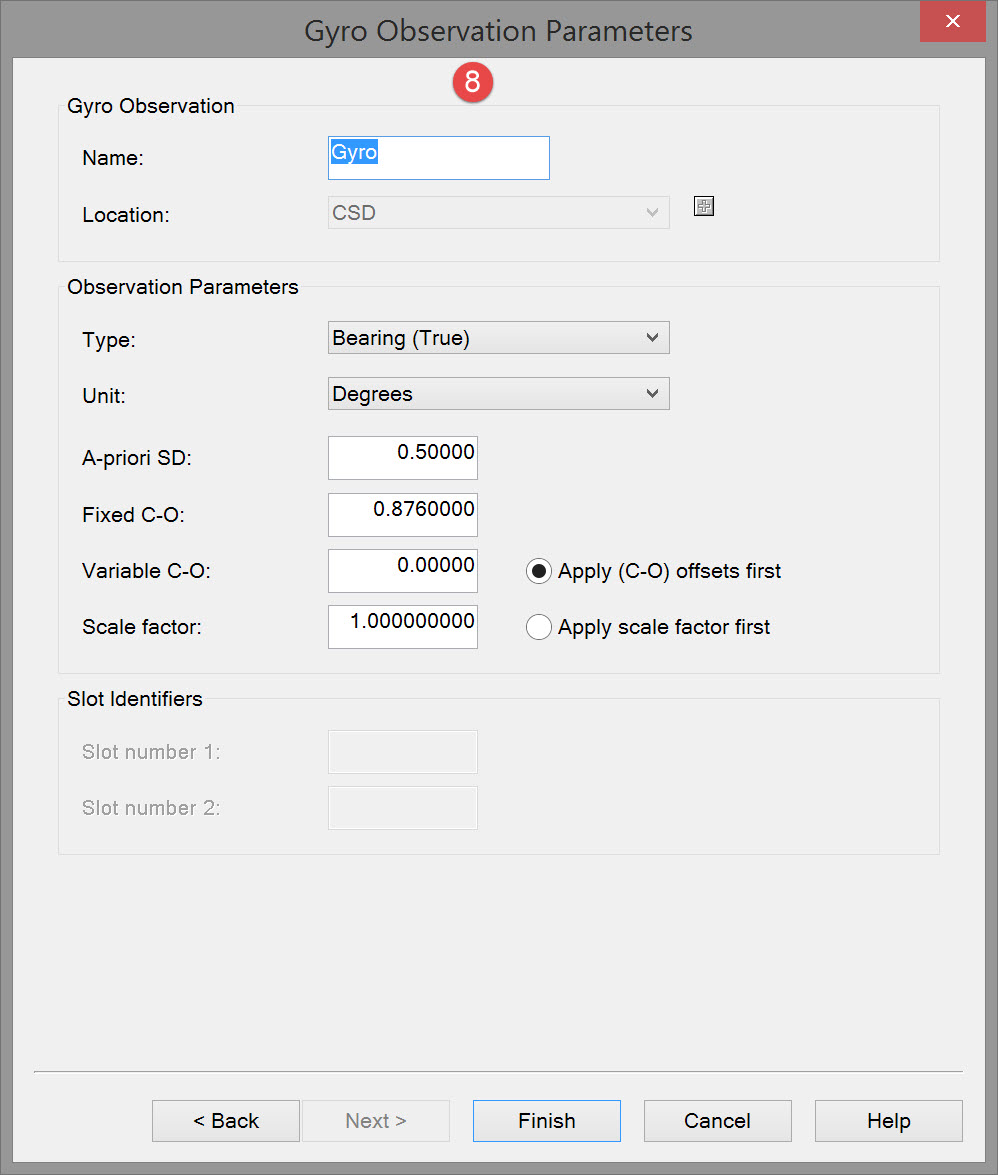998x1175 pixels.
Task: Click the Finish button
Action: coord(546,1121)
